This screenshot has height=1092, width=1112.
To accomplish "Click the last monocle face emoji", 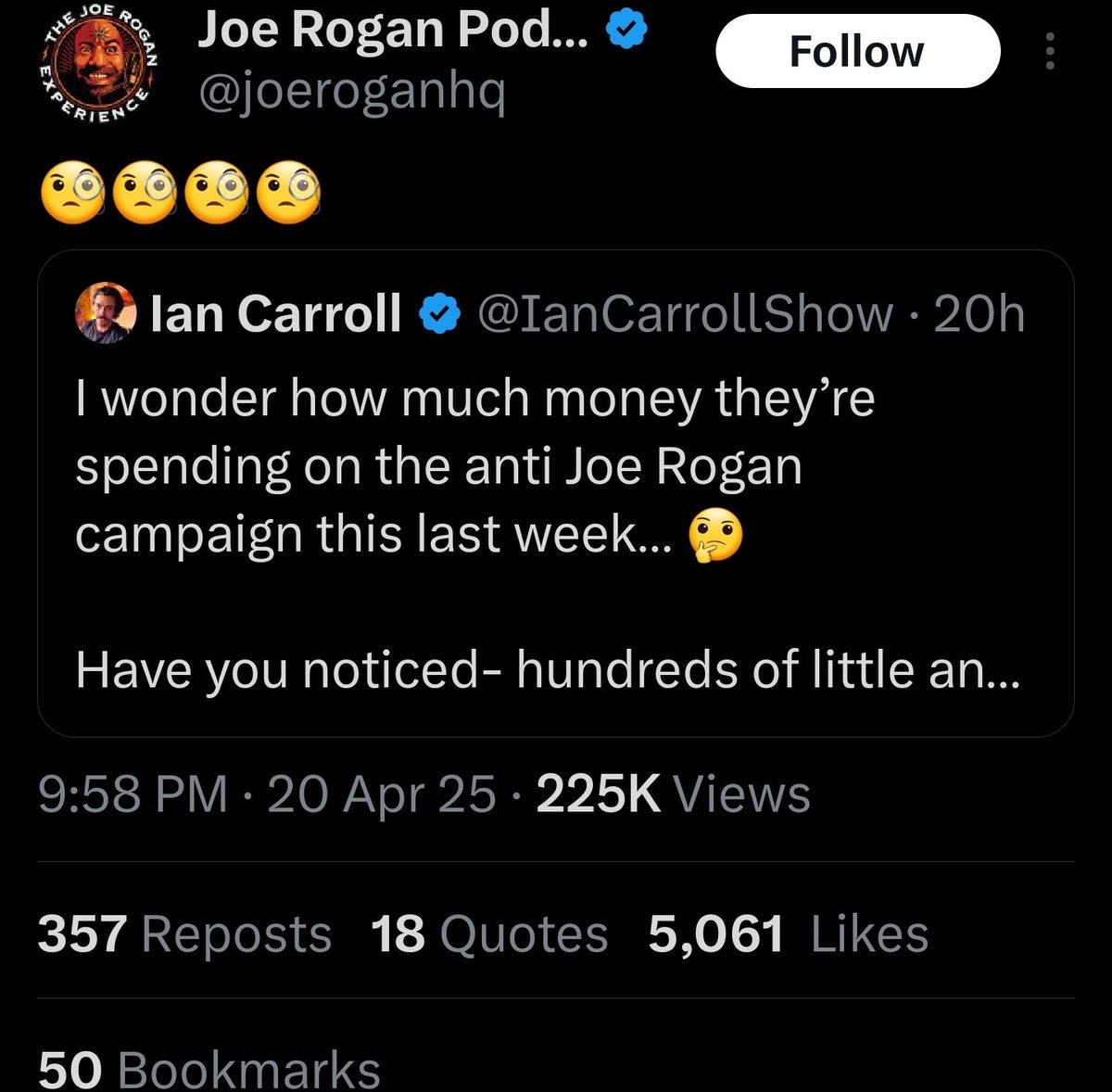I will [288, 194].
